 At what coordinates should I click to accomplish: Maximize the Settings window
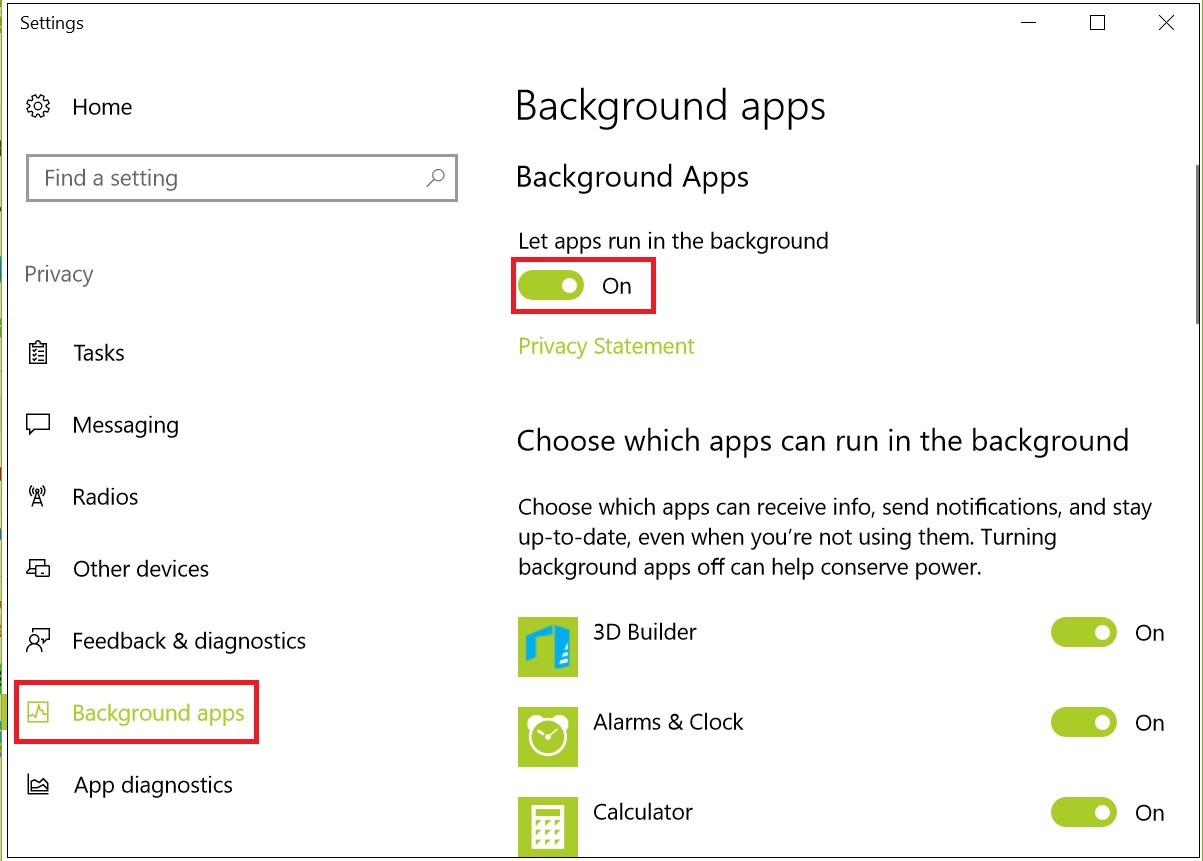1097,23
